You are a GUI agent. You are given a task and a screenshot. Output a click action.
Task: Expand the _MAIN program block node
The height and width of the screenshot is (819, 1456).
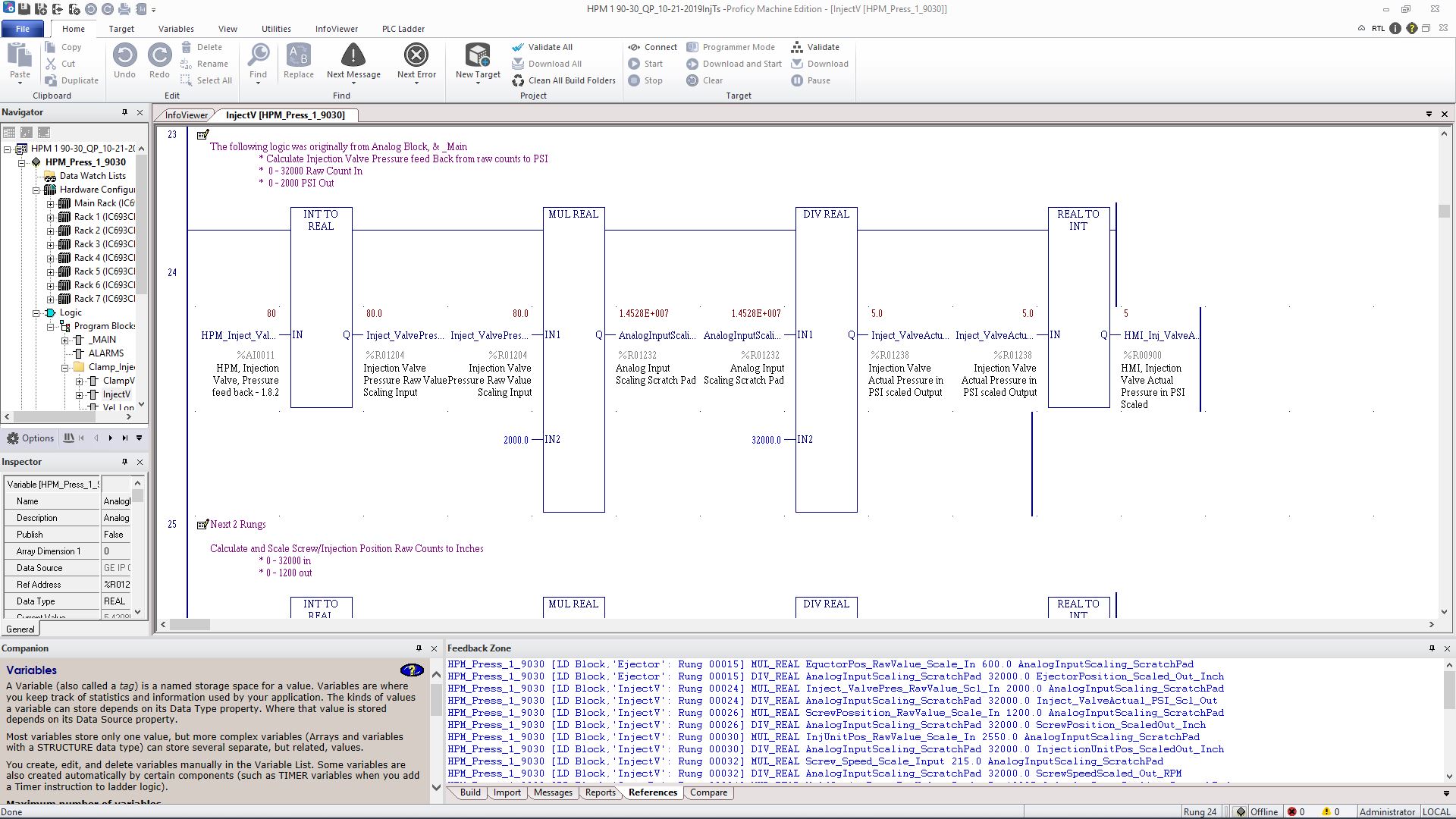click(65, 340)
